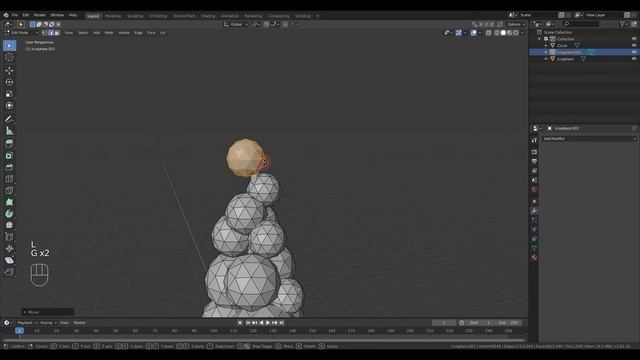Select the Rotate tool
640x360 pixels.
(9, 82)
